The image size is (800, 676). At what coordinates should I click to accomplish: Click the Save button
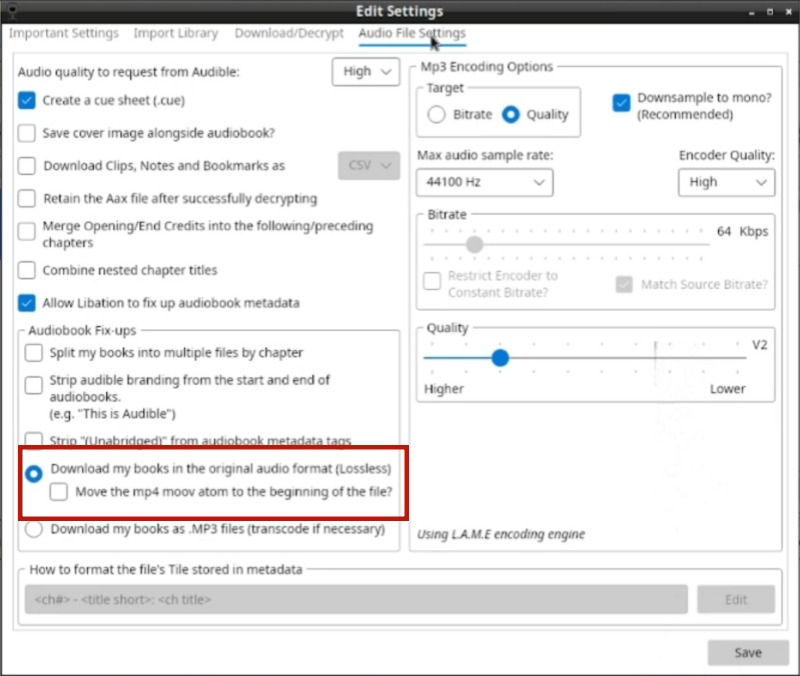point(747,652)
